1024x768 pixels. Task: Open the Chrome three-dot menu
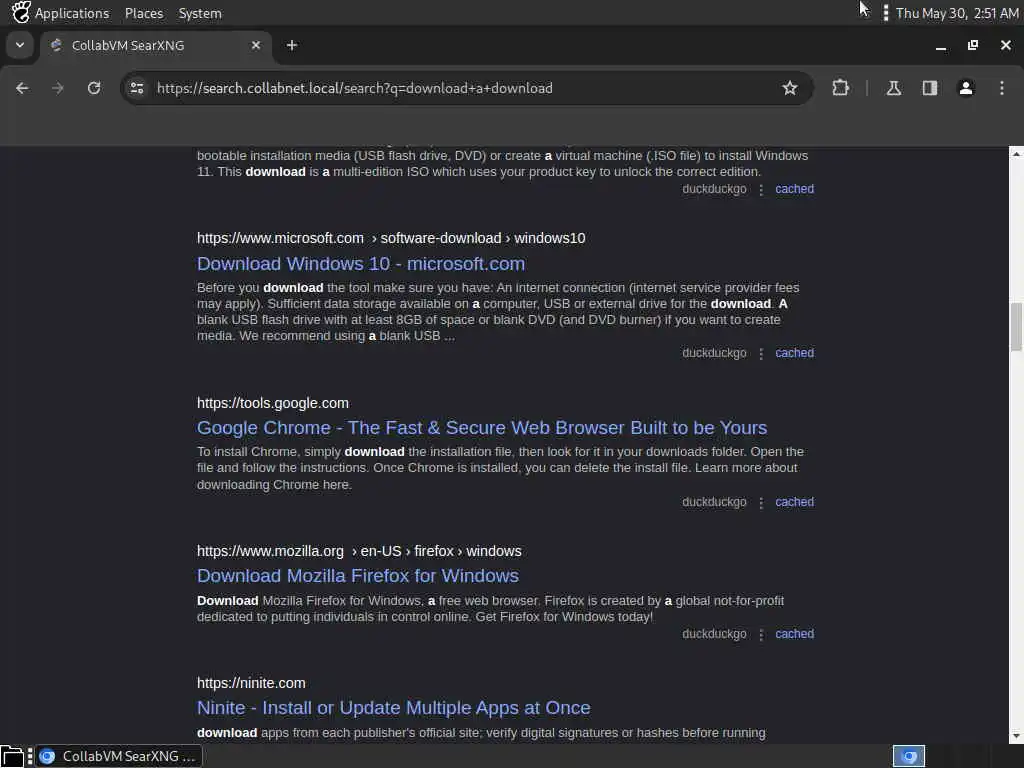[1002, 88]
